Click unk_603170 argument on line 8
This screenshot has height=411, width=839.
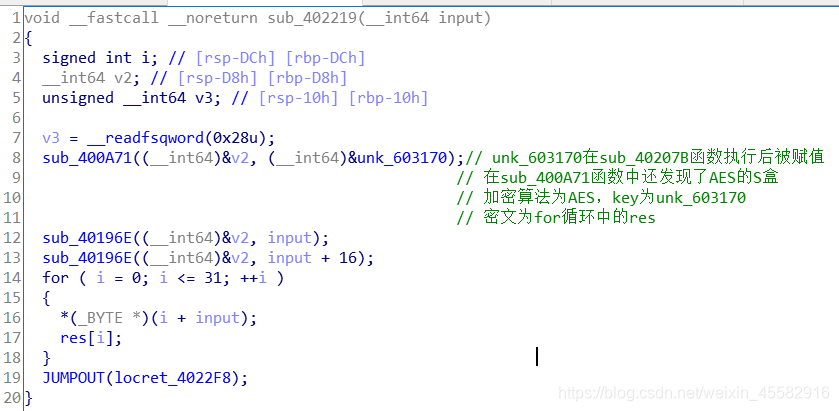pos(401,158)
